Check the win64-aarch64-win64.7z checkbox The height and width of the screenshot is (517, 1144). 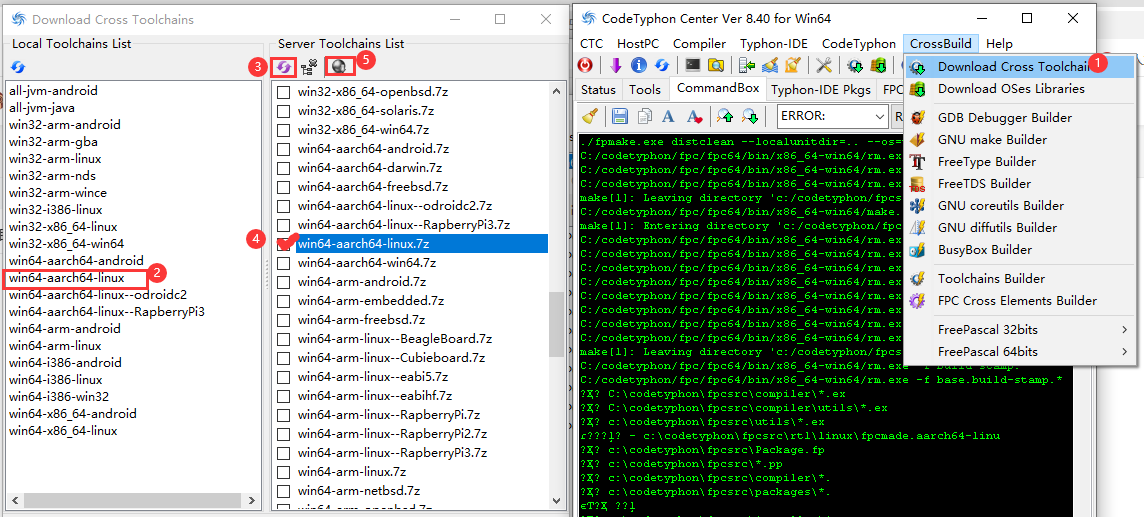tap(284, 263)
